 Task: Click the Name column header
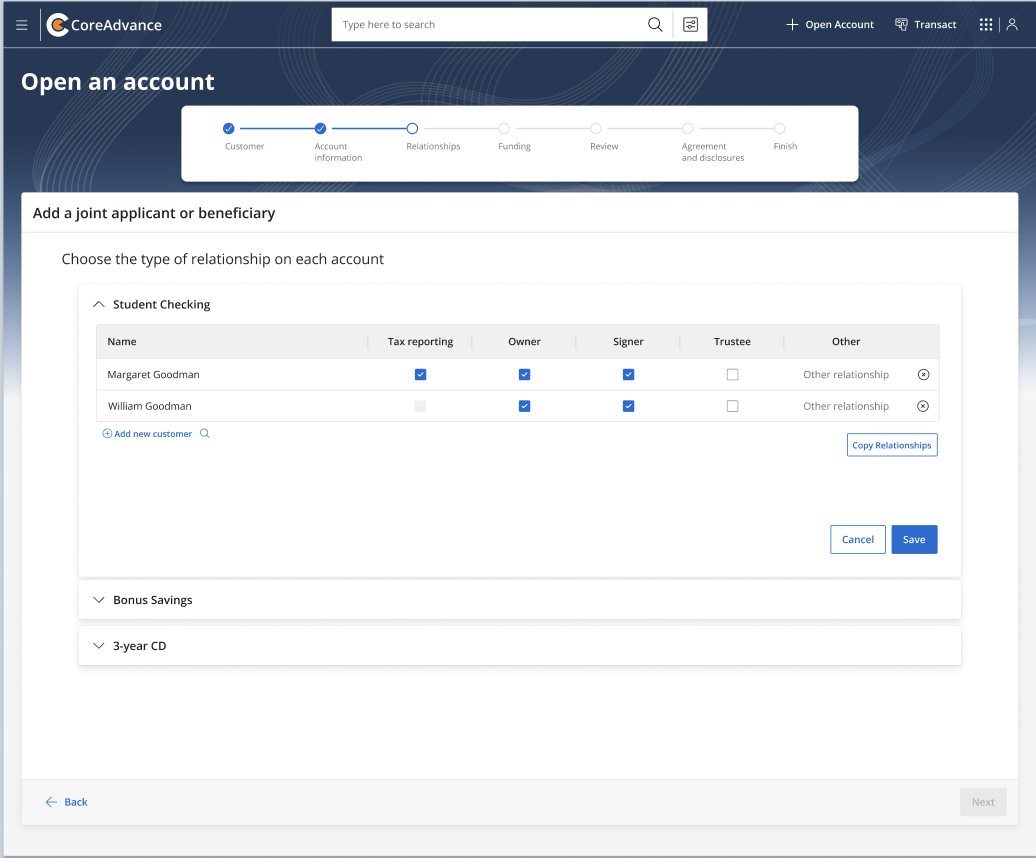click(122, 341)
